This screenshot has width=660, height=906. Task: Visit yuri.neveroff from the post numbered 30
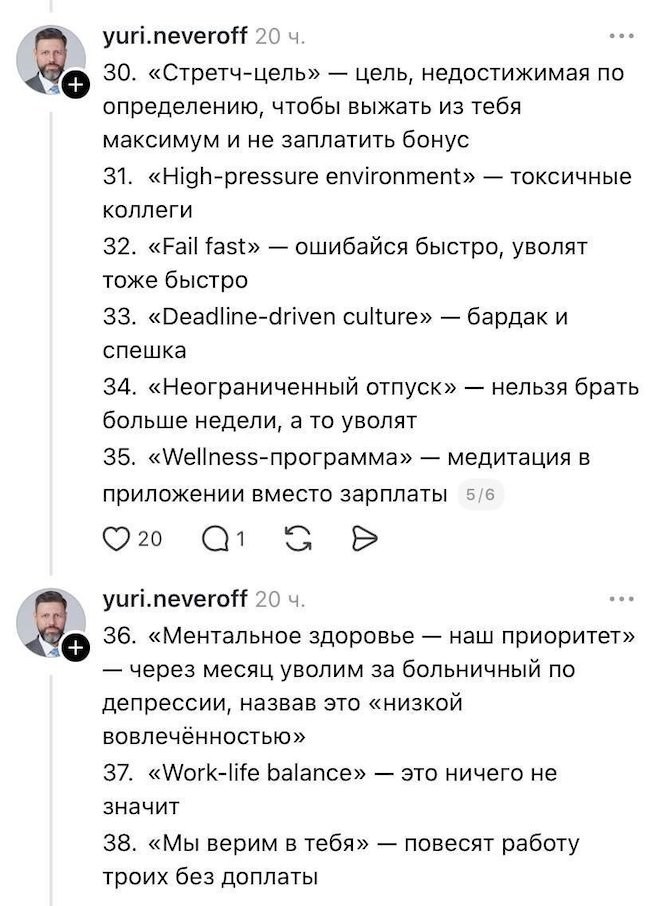point(175,36)
